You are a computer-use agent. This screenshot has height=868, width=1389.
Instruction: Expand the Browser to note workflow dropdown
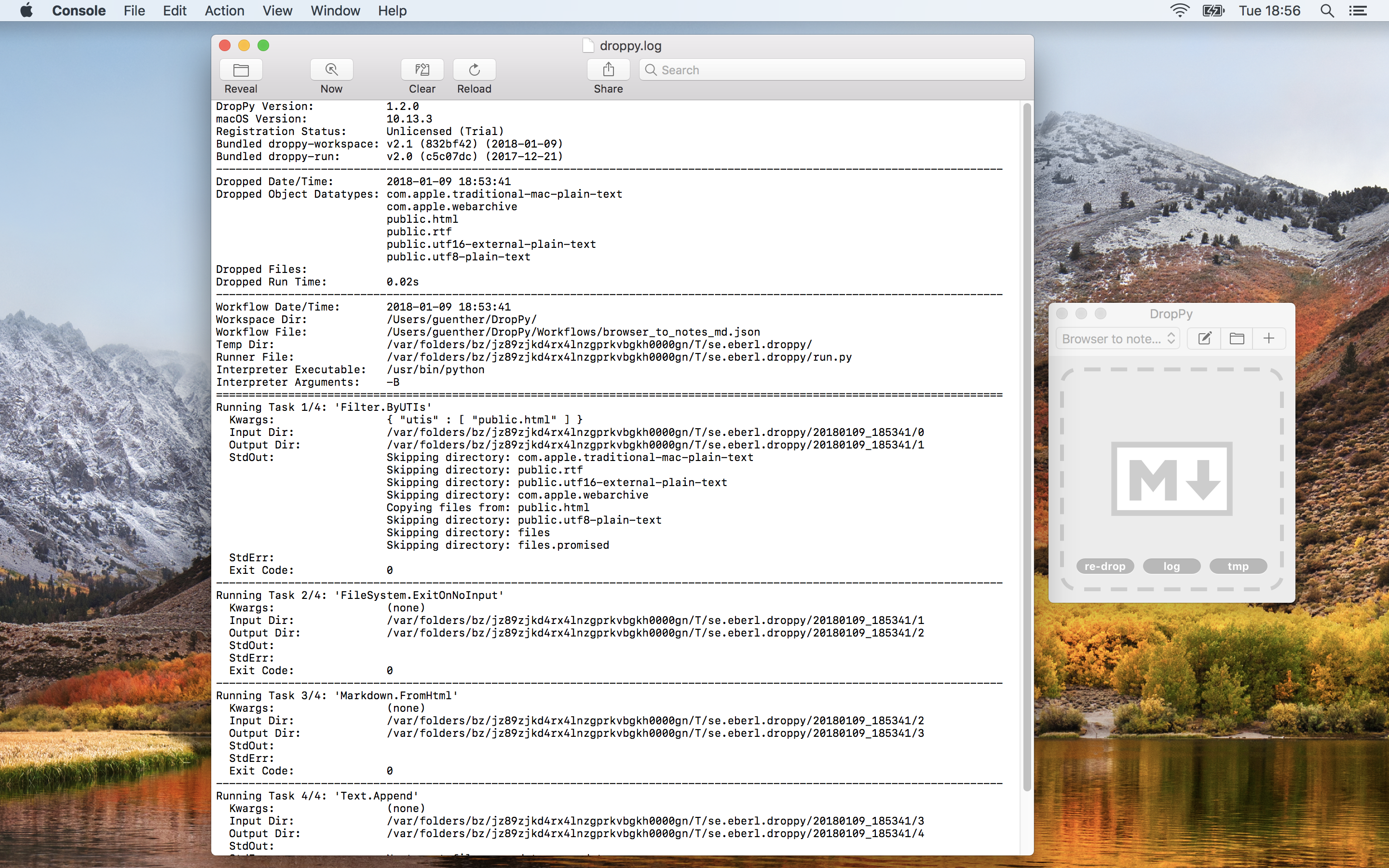[x=1117, y=339]
